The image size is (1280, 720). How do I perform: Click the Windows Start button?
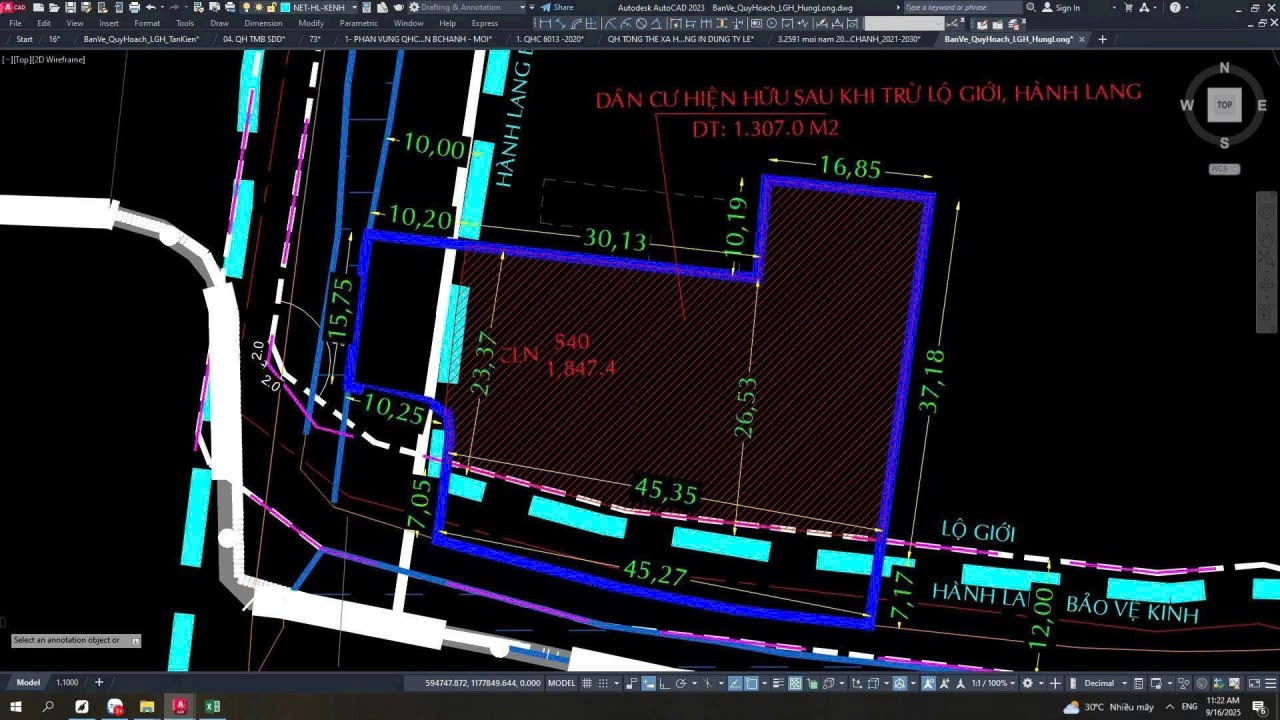(x=16, y=706)
